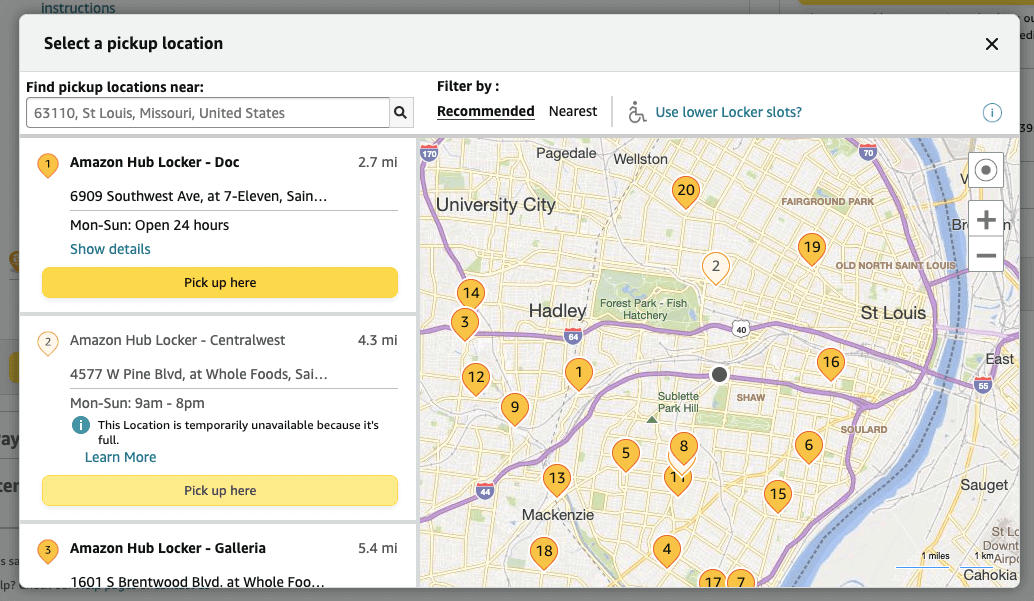The image size is (1034, 601).
Task: Open marker 2 details on the map
Action: click(715, 267)
